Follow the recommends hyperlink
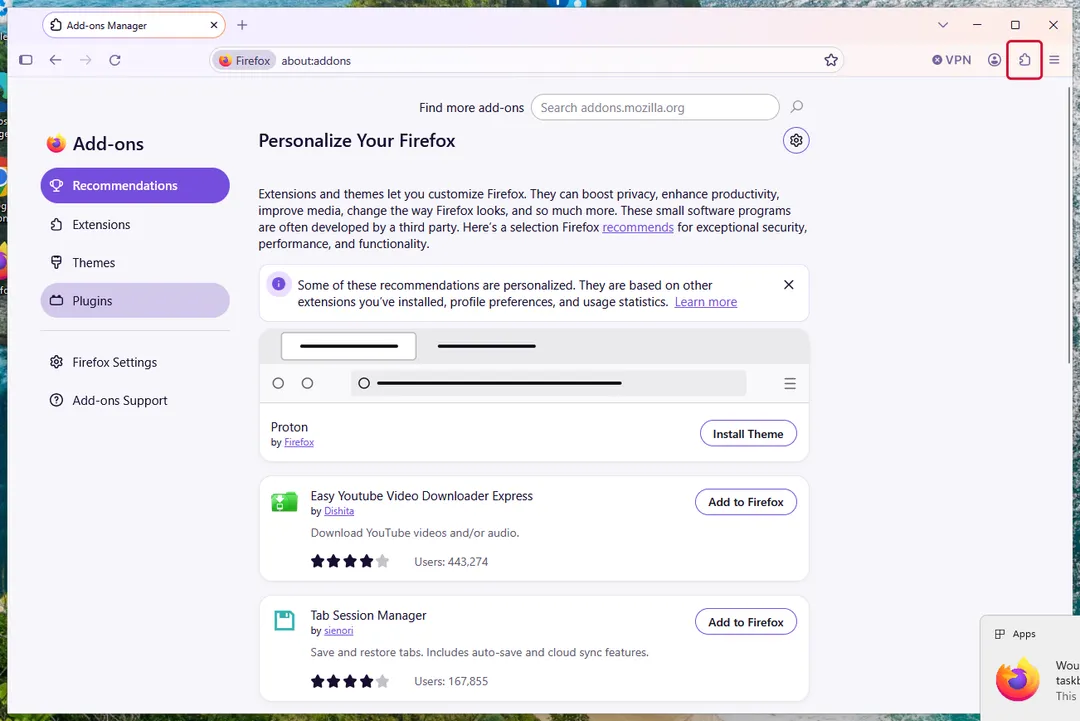The width and height of the screenshot is (1080, 721). (x=638, y=227)
